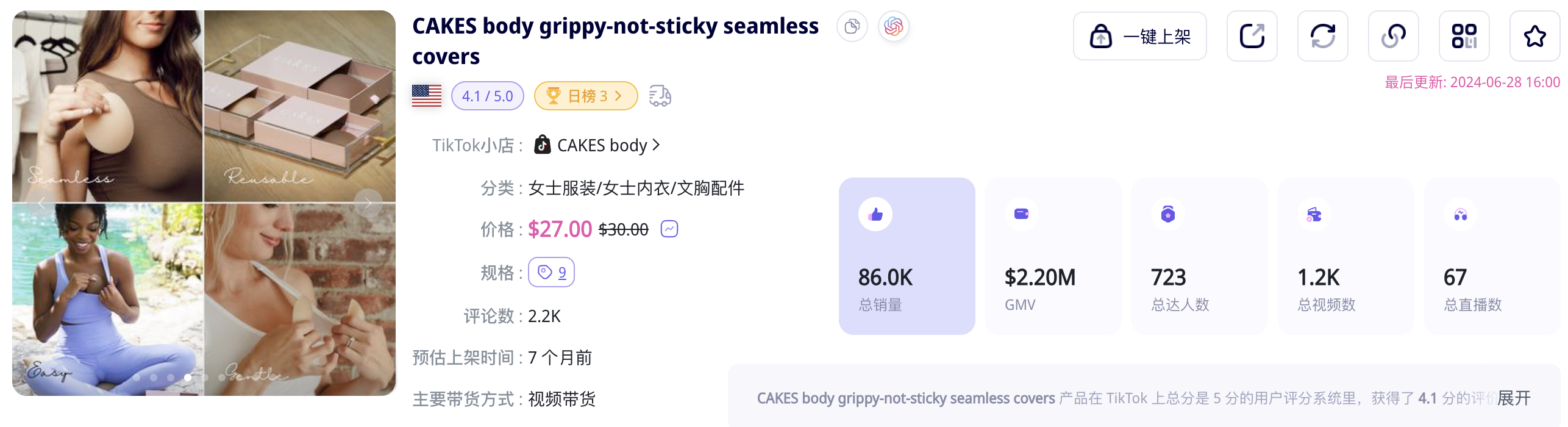Open the price trend chart icon
The width and height of the screenshot is (1568, 427).
tap(669, 229)
